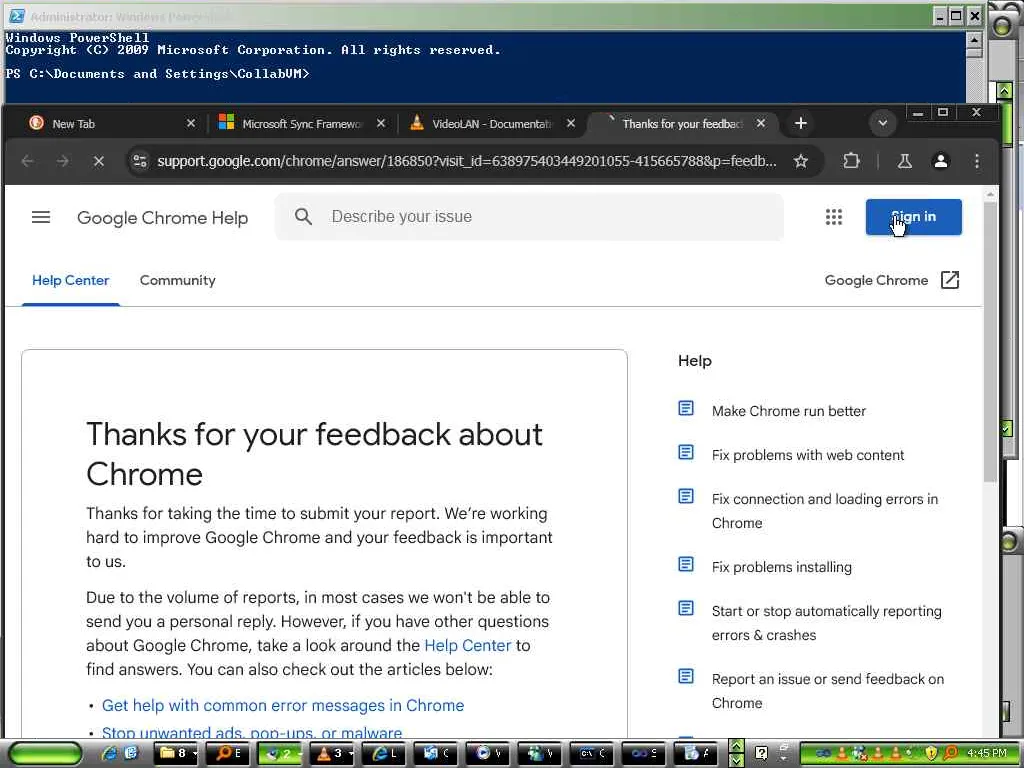
Task: Open the folder group taskbar button
Action: click(x=178, y=754)
